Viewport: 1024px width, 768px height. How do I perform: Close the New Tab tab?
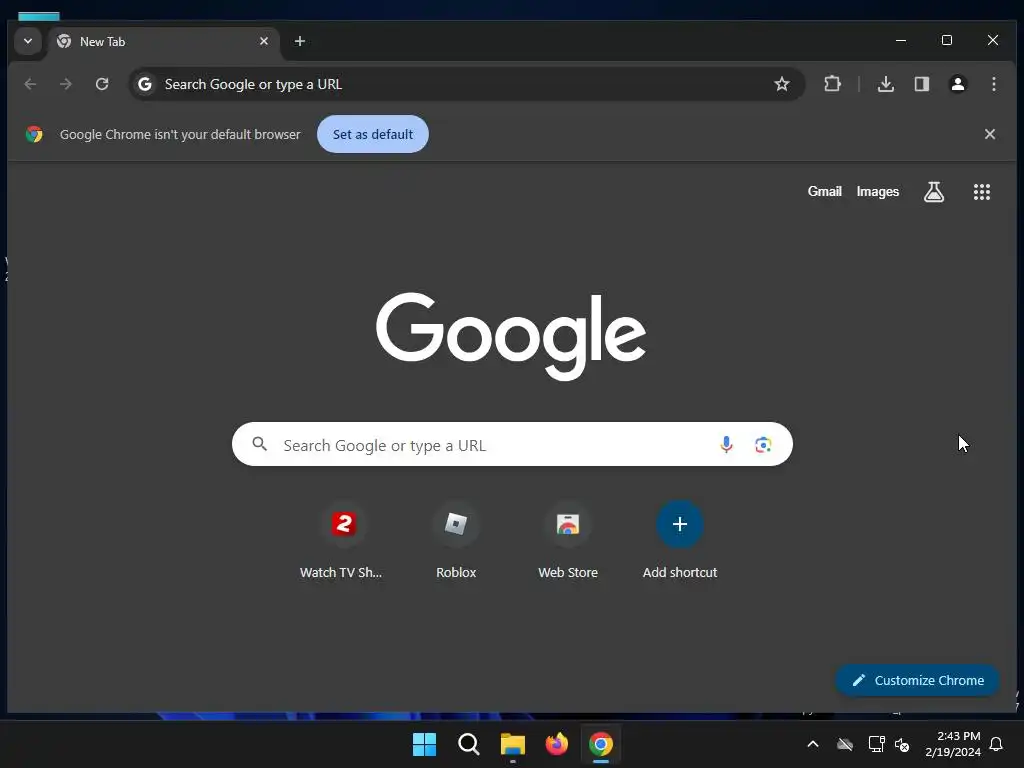click(x=264, y=41)
